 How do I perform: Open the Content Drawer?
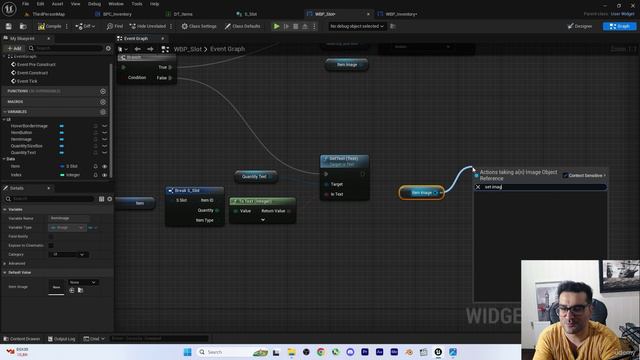pos(22,339)
